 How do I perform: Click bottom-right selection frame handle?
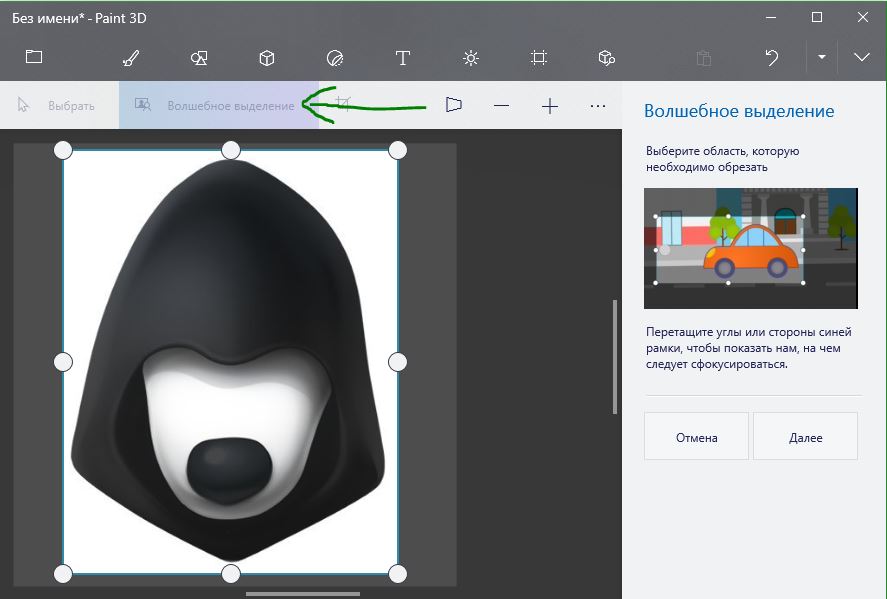398,574
